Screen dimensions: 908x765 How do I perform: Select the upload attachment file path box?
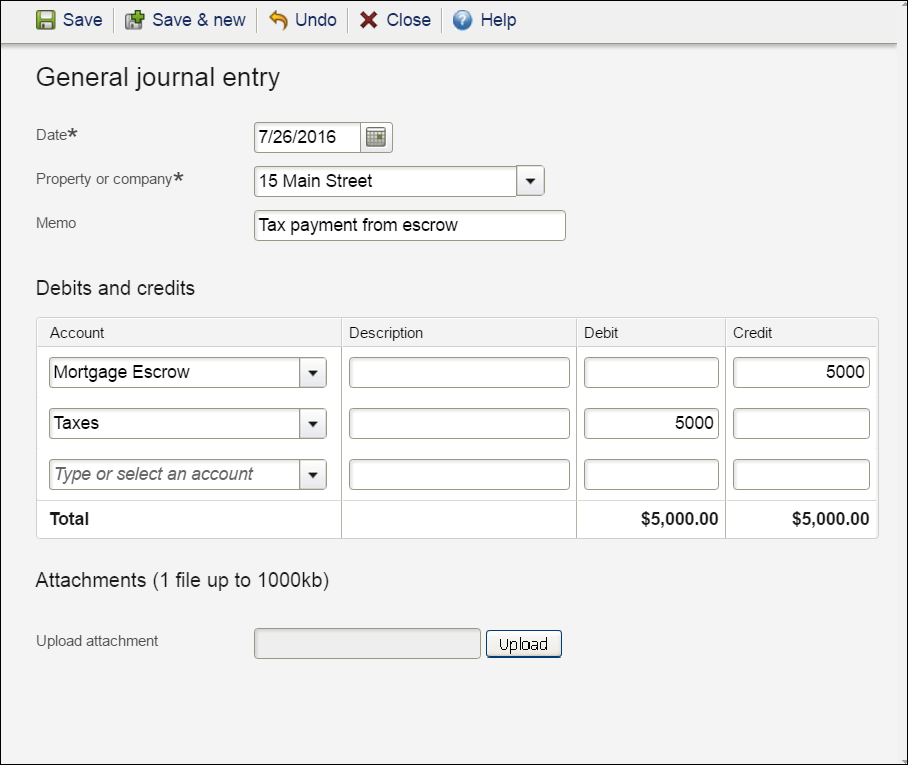pos(367,643)
